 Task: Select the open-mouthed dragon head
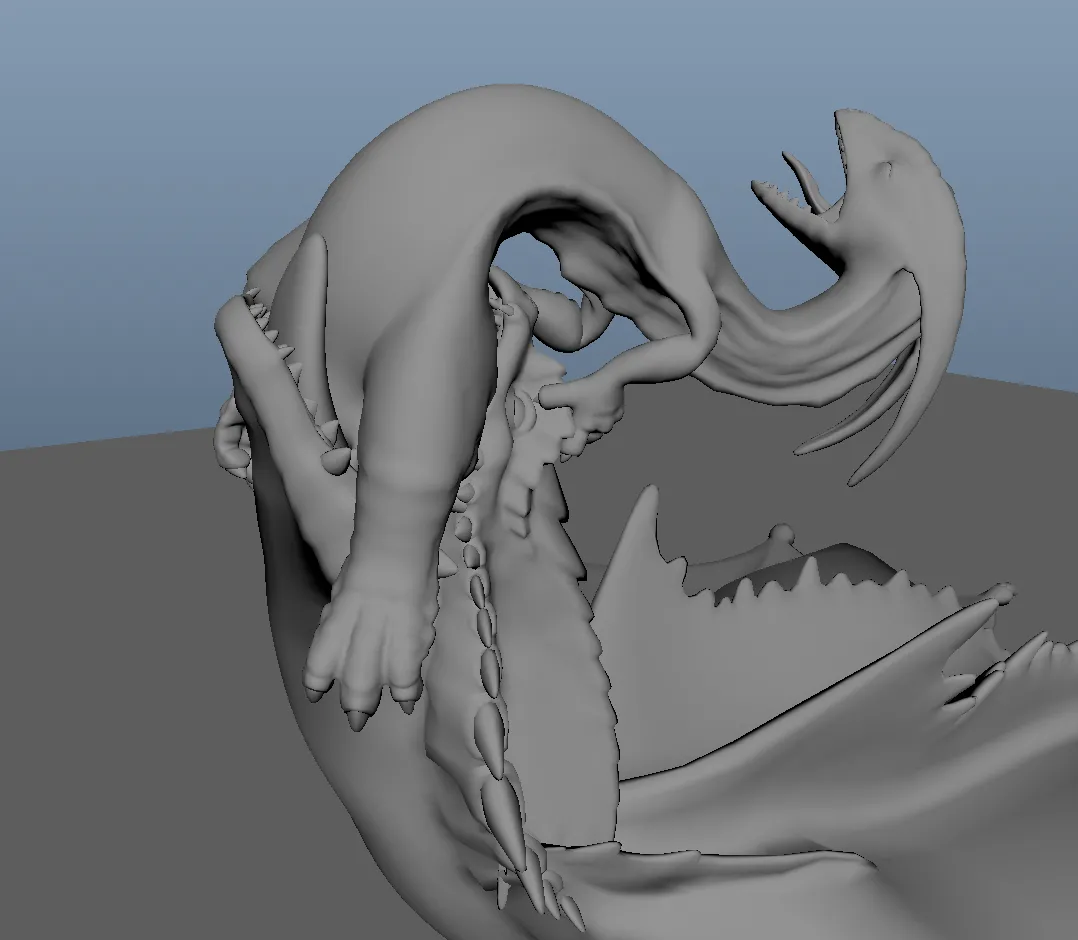tap(866, 196)
